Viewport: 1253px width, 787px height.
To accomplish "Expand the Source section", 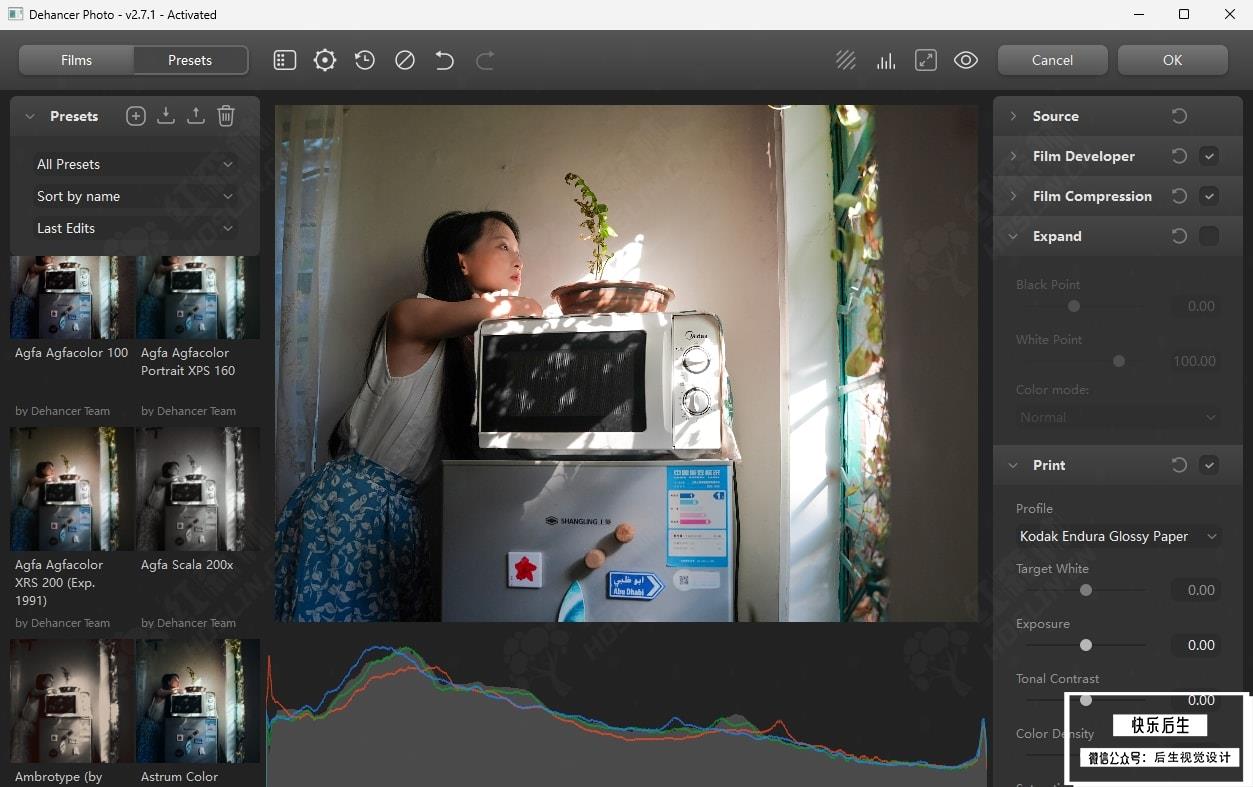I will [1013, 116].
